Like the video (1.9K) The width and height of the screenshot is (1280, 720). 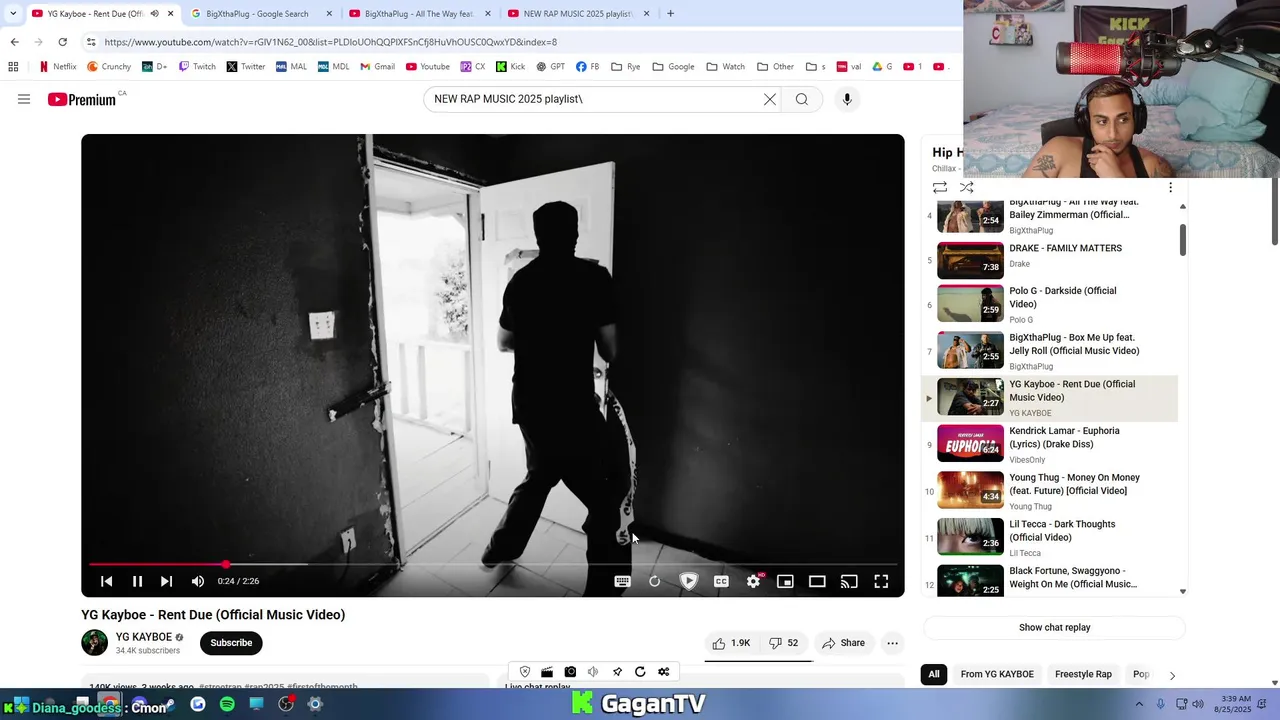click(730, 643)
